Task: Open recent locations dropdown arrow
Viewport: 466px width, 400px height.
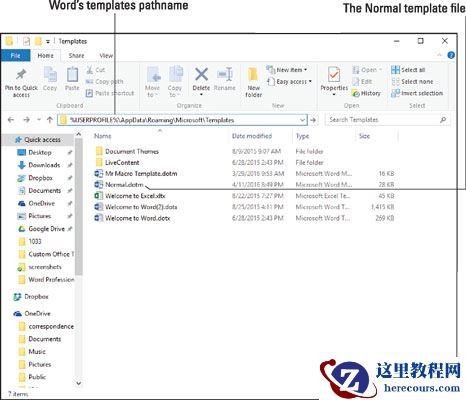Action: (x=39, y=120)
